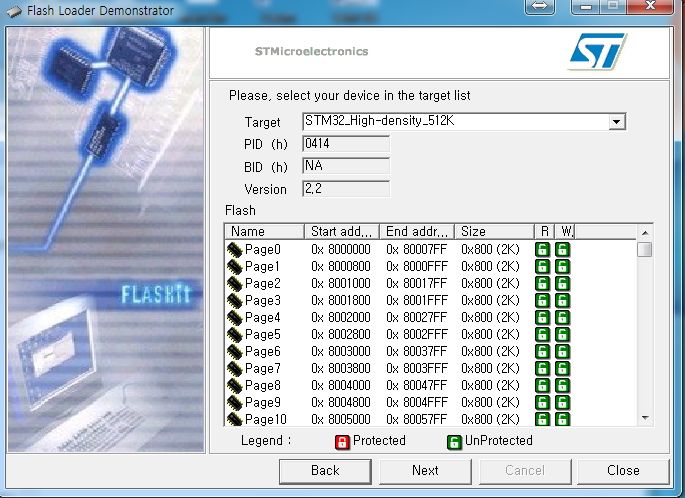Click Page1 write protection lock icon

[x=563, y=266]
